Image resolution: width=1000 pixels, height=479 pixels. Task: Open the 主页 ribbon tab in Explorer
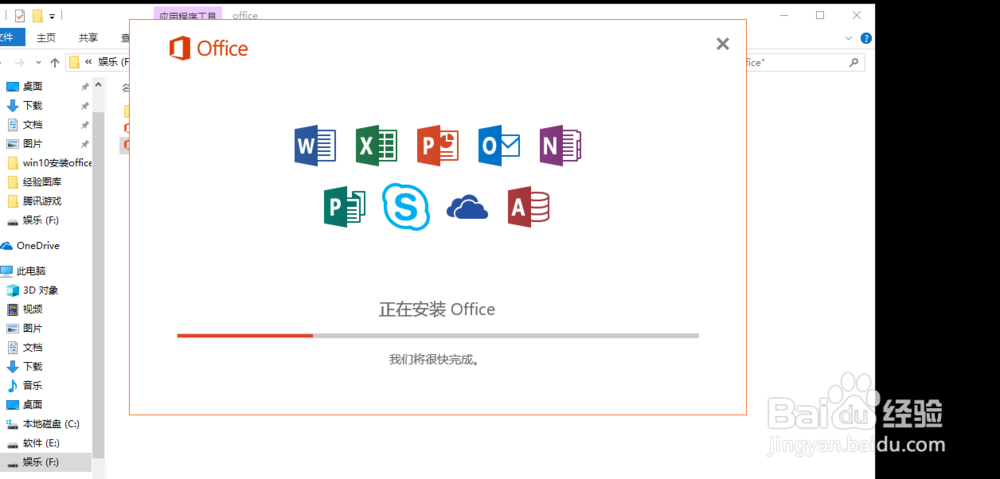46,38
